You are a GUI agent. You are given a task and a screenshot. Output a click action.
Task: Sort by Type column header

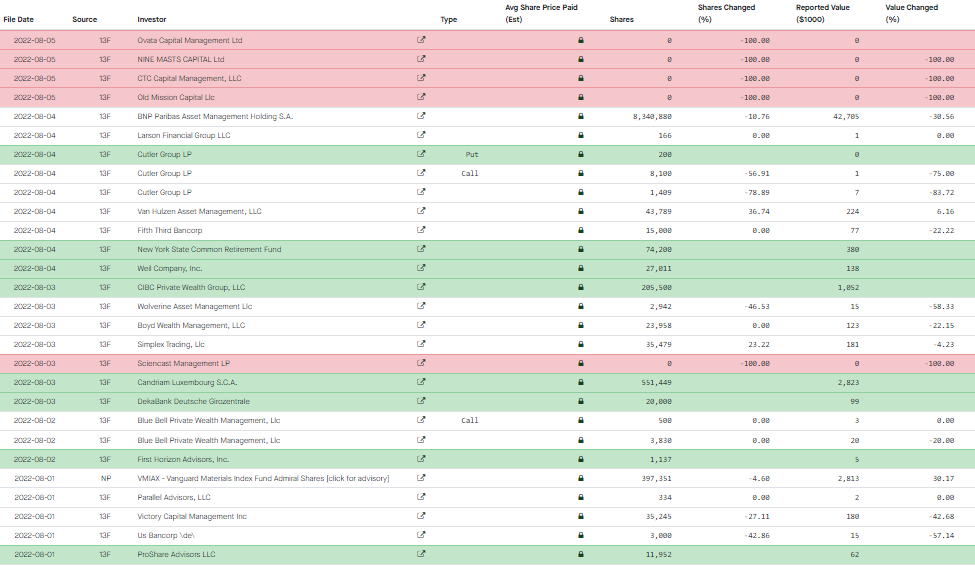pos(448,19)
